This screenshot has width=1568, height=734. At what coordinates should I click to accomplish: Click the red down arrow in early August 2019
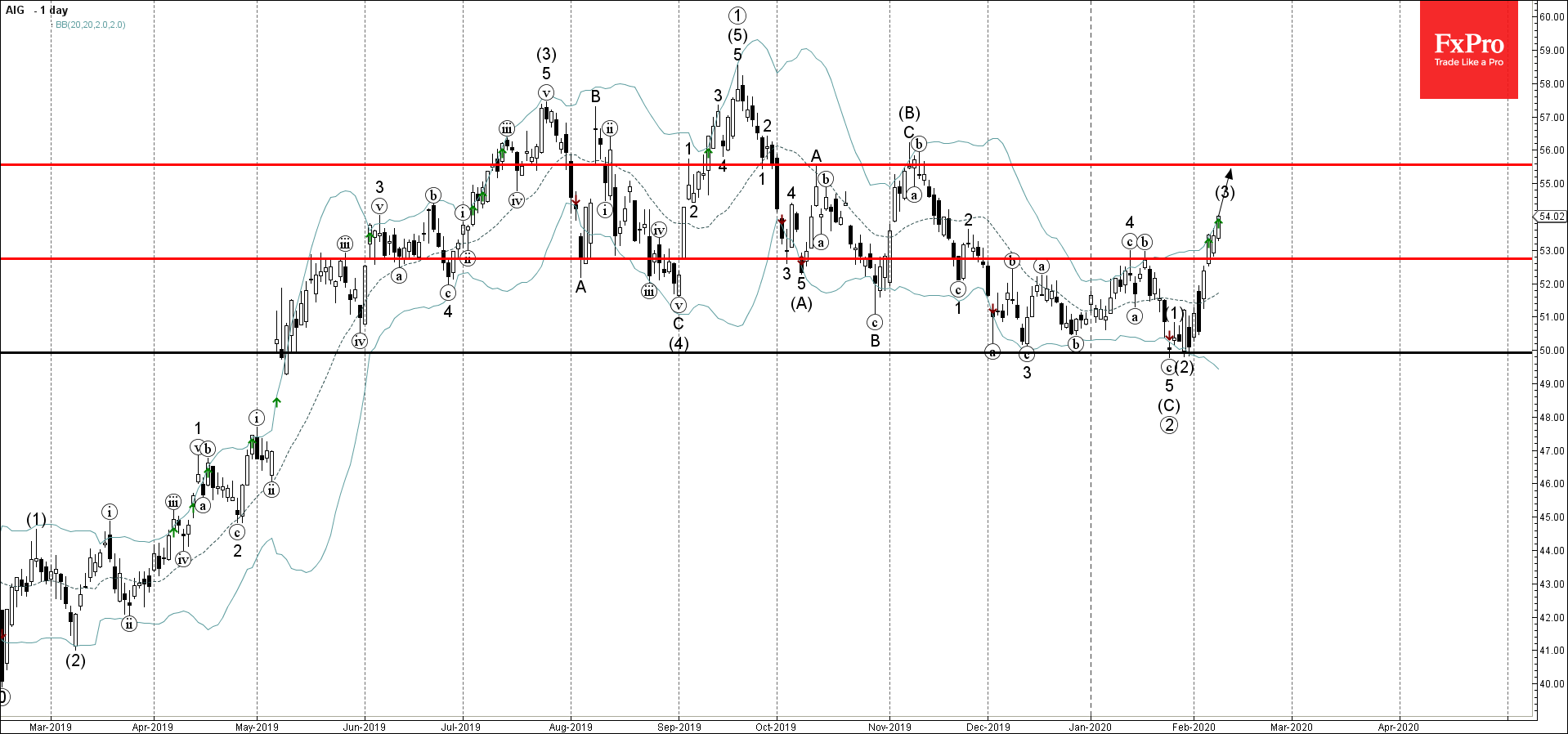point(576,201)
